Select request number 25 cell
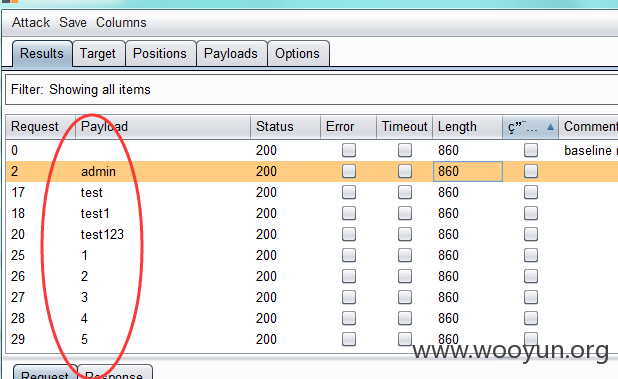 pyautogui.click(x=40, y=255)
